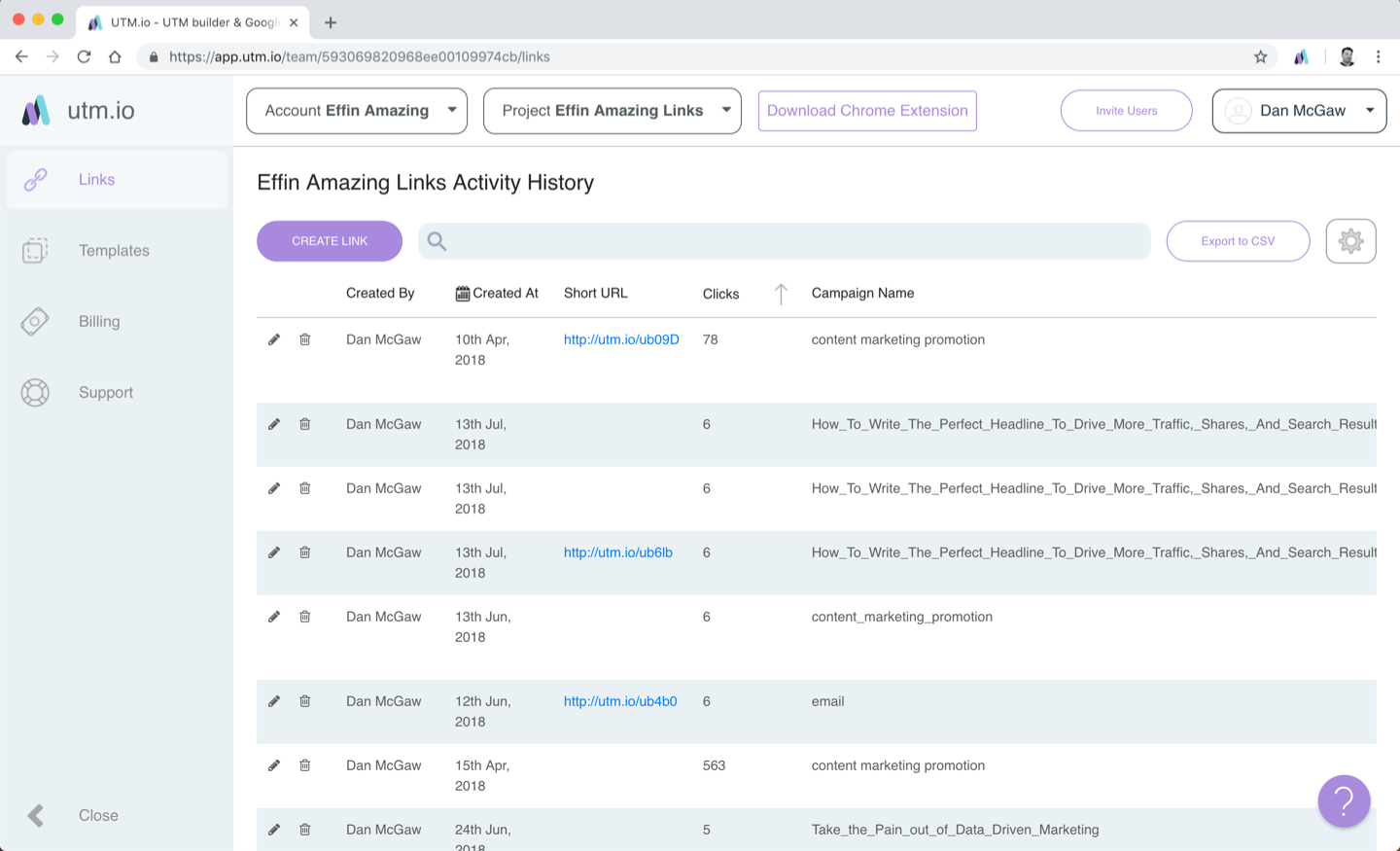Click the Billing tag icon
The width and height of the screenshot is (1400, 851).
(35, 322)
